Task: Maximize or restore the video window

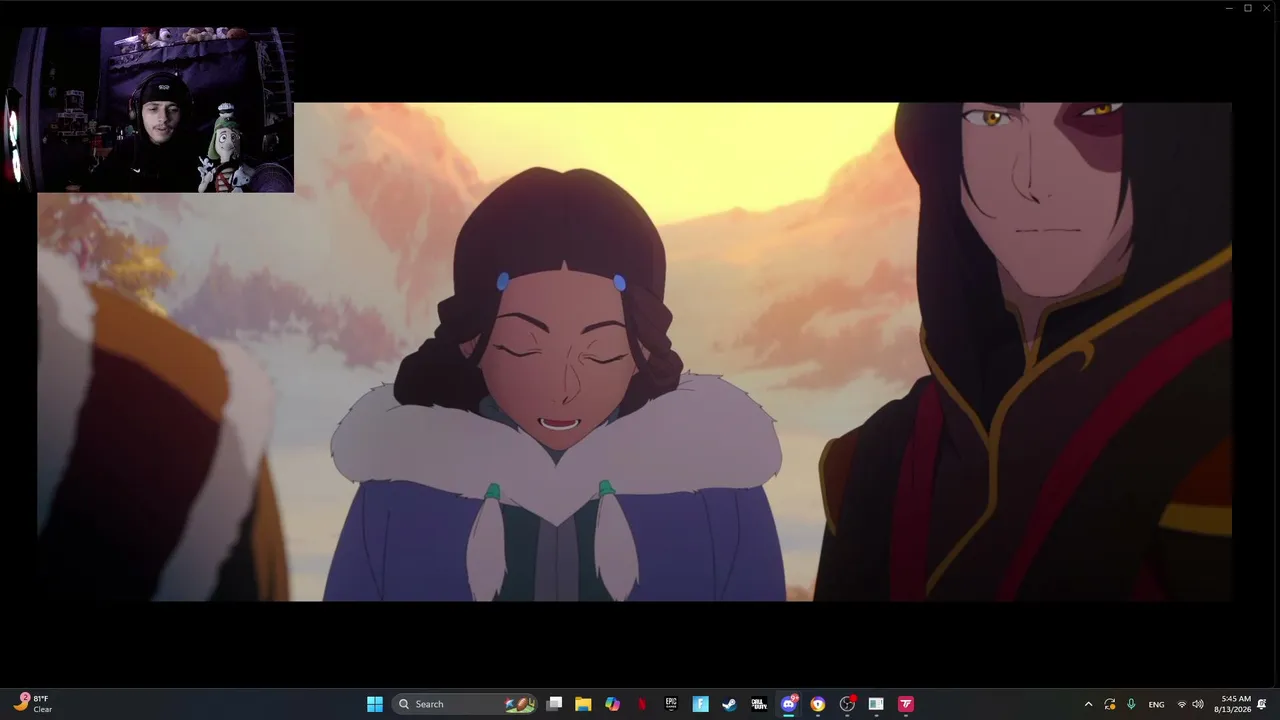Action: [1248, 8]
